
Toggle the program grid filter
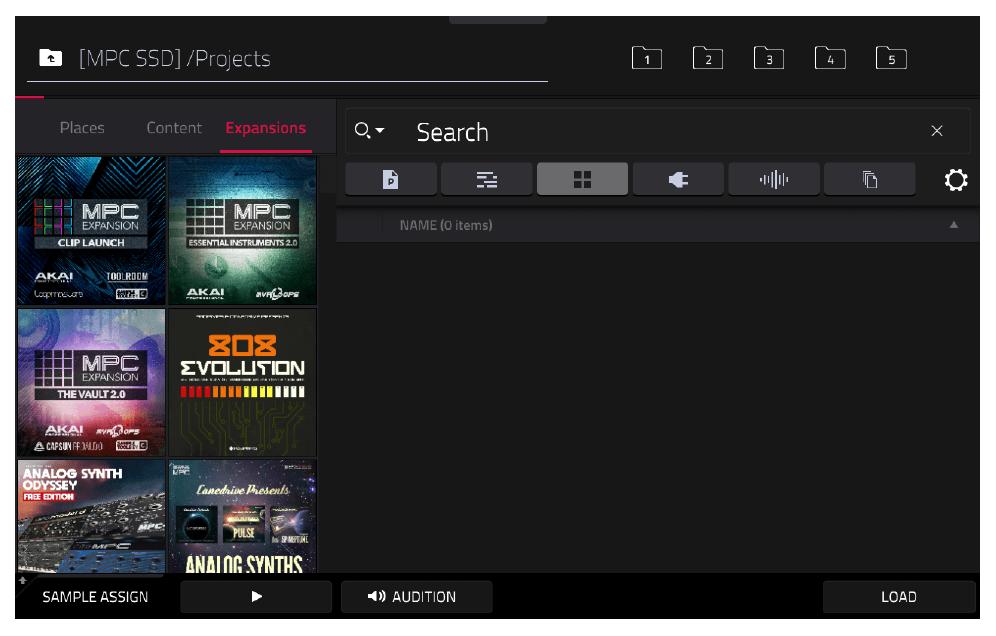(582, 180)
